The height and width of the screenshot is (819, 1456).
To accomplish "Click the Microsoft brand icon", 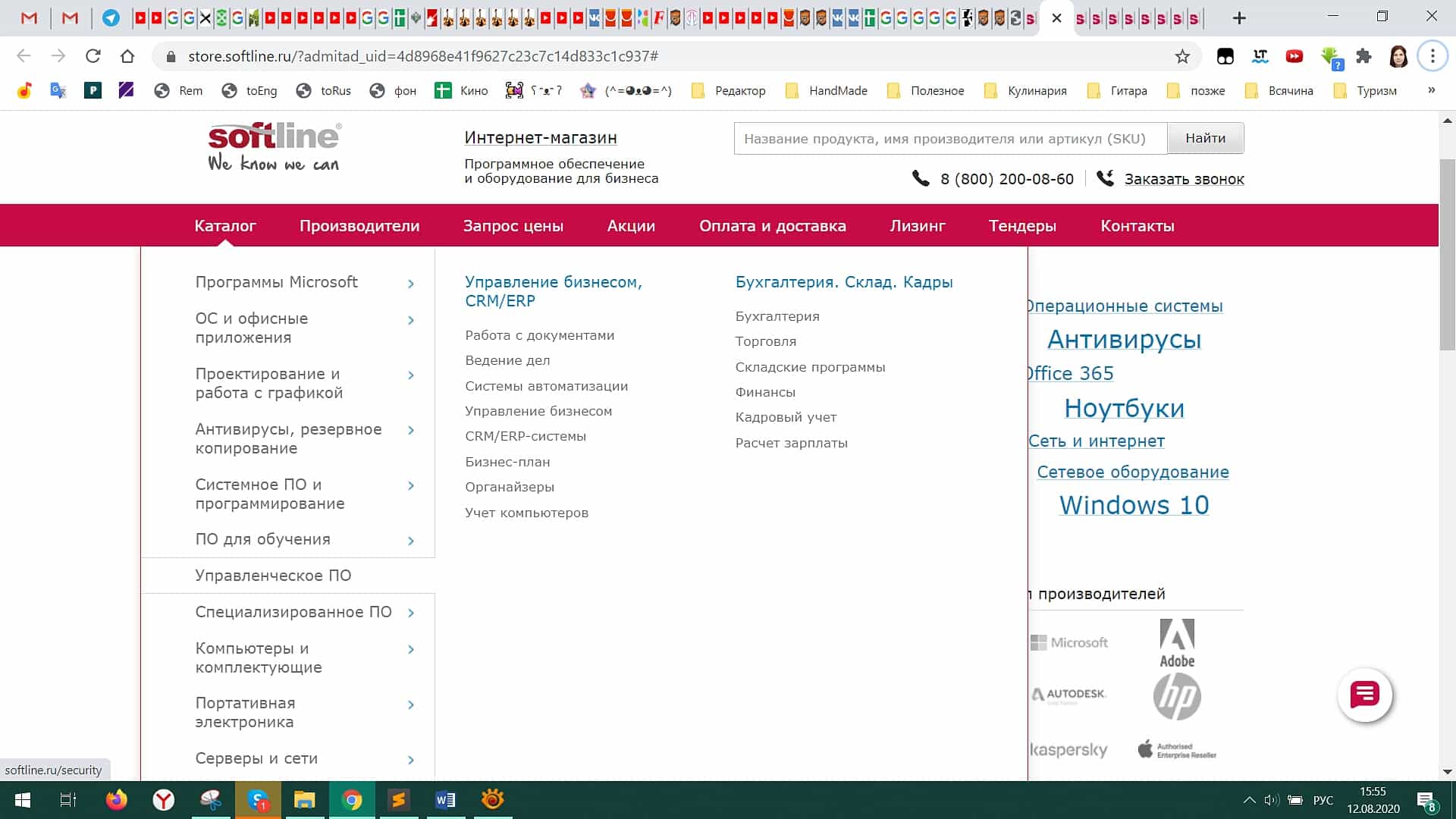I will click(x=1068, y=641).
